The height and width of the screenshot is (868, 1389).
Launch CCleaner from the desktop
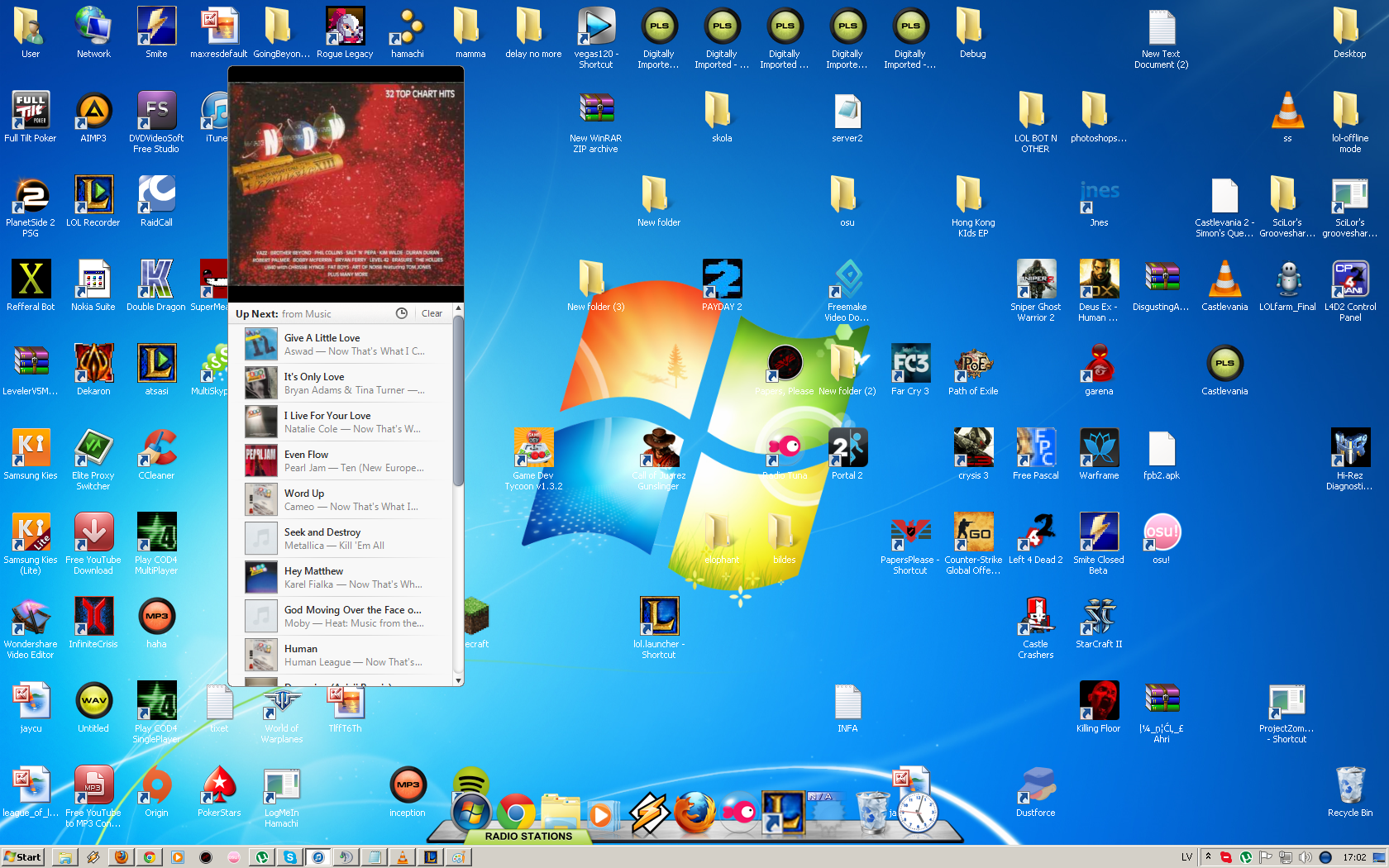click(156, 449)
